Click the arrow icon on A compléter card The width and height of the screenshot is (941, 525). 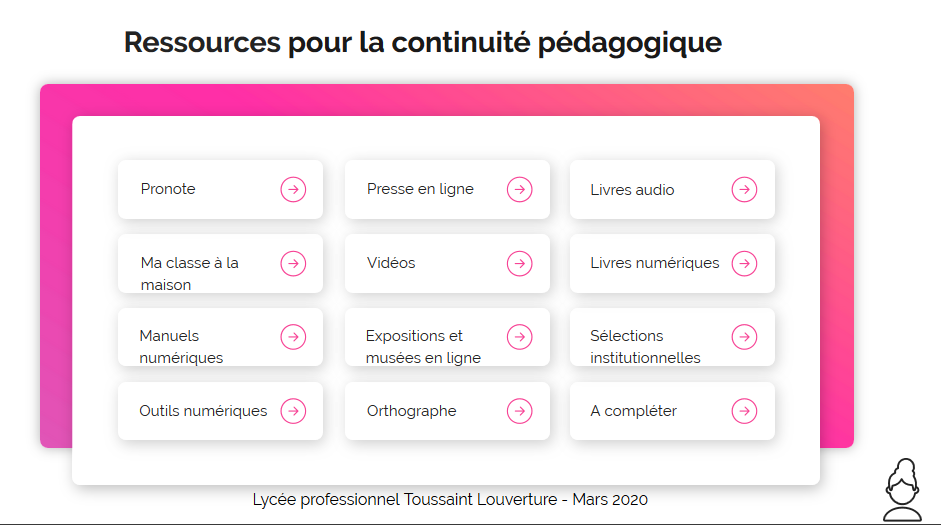coord(744,411)
